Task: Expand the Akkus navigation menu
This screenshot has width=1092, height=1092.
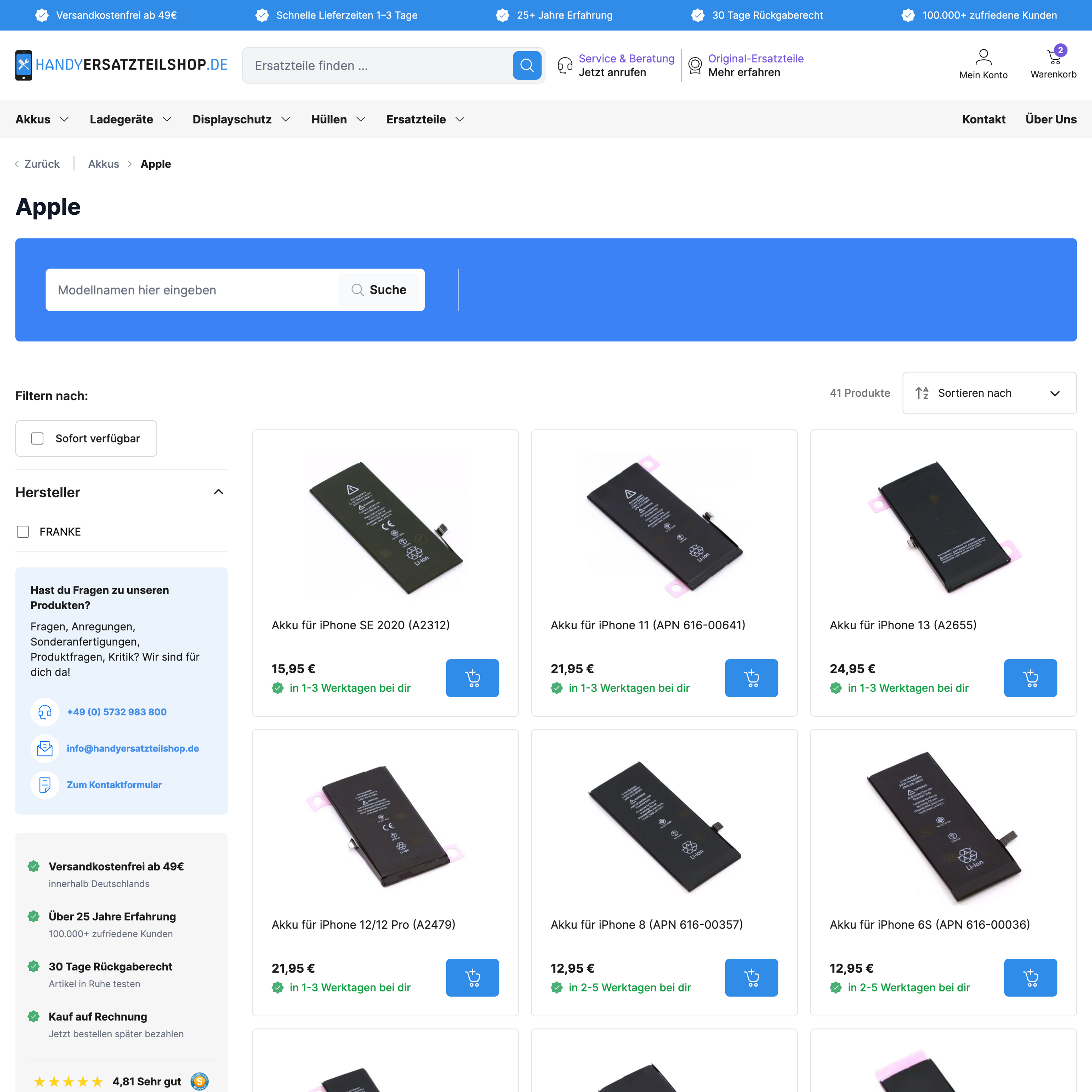Action: click(42, 119)
